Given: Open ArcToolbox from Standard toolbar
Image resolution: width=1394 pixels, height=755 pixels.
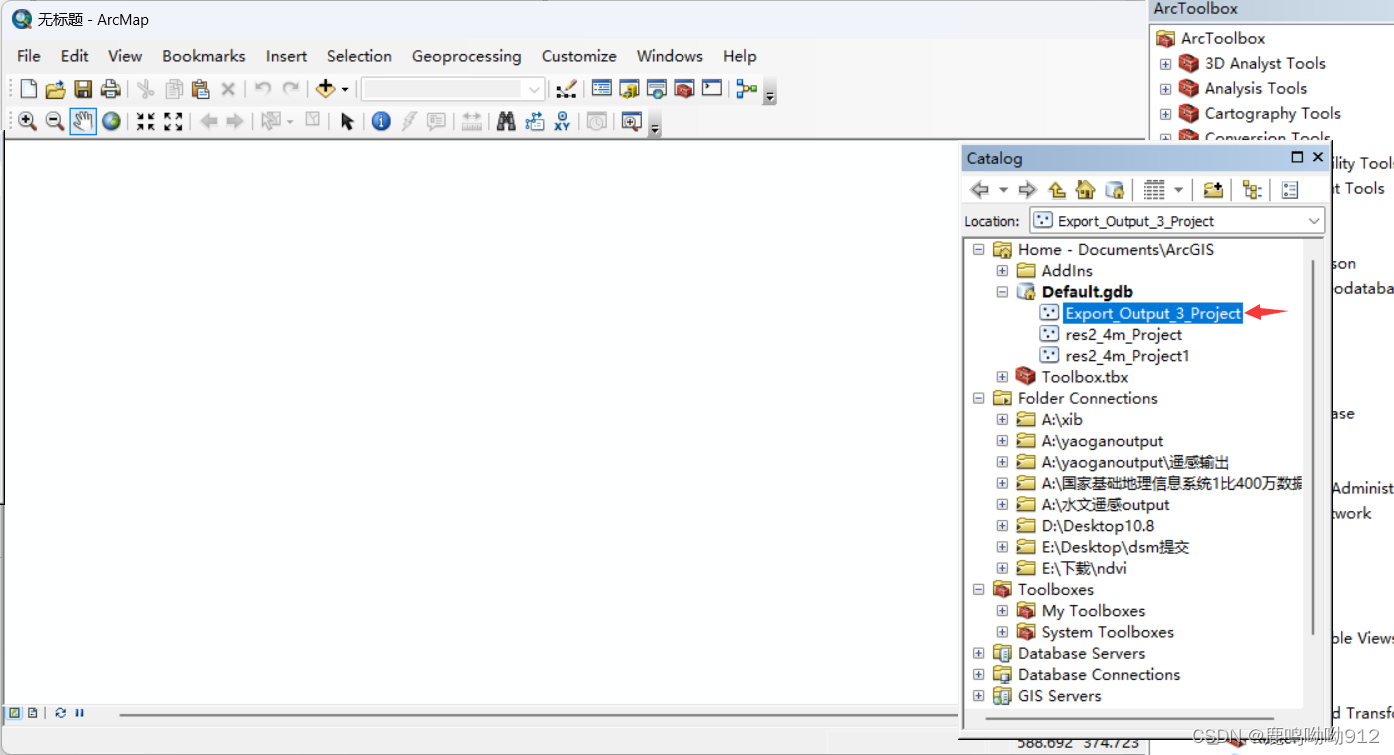Looking at the screenshot, I should click(x=684, y=89).
